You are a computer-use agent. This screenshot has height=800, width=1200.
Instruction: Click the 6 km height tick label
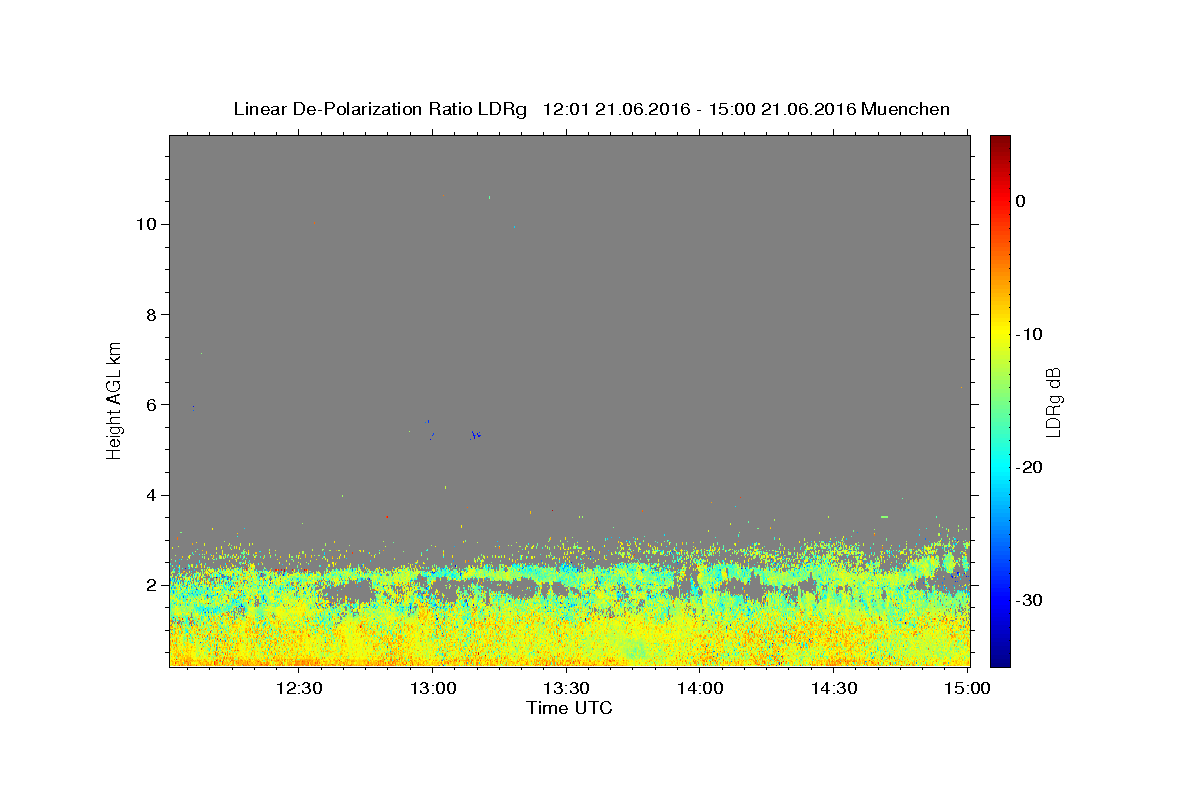coord(153,405)
